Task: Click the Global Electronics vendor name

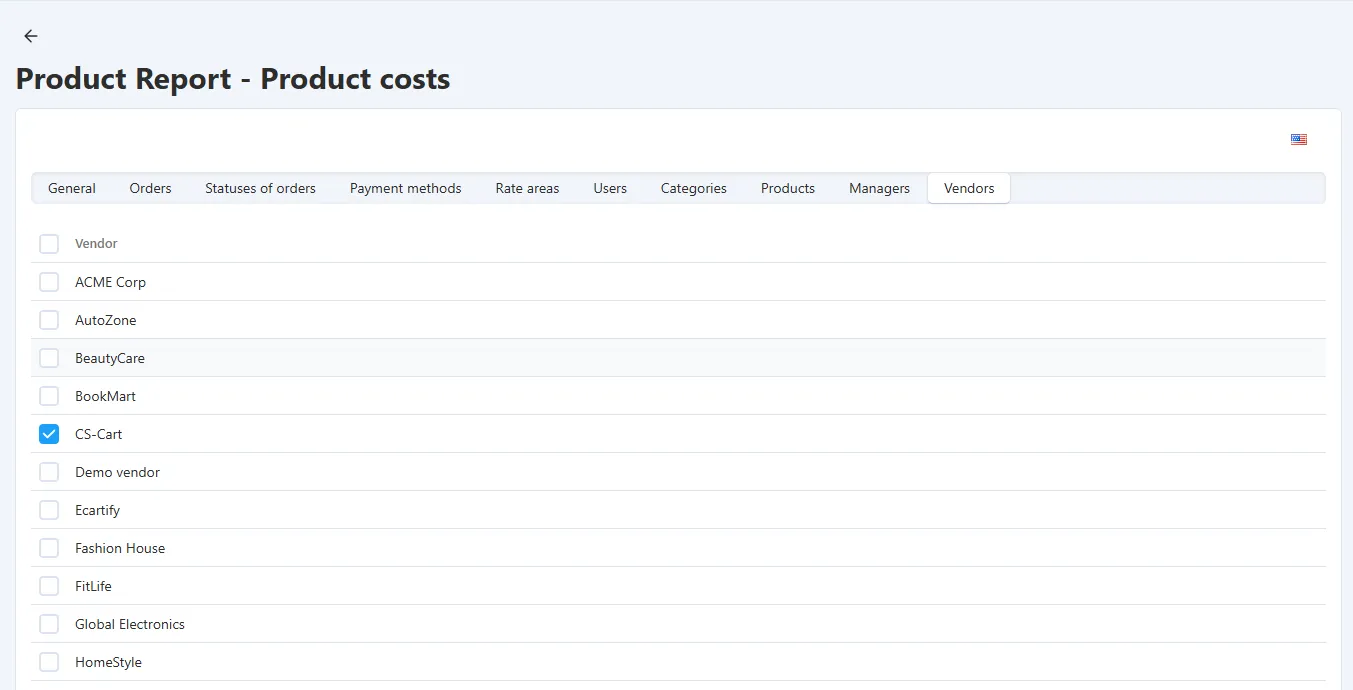Action: coord(130,624)
